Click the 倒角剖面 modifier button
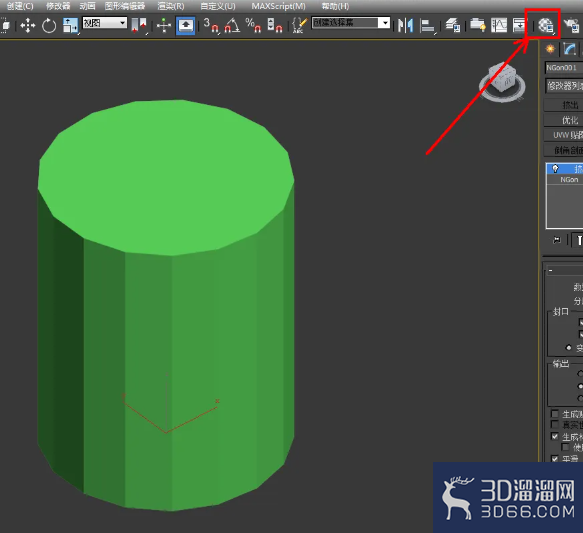The image size is (583, 533). coord(563,150)
